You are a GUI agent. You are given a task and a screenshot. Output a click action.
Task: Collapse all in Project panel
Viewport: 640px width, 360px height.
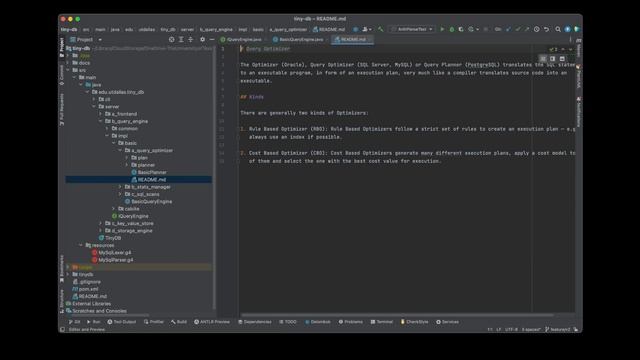pyautogui.click(x=191, y=40)
